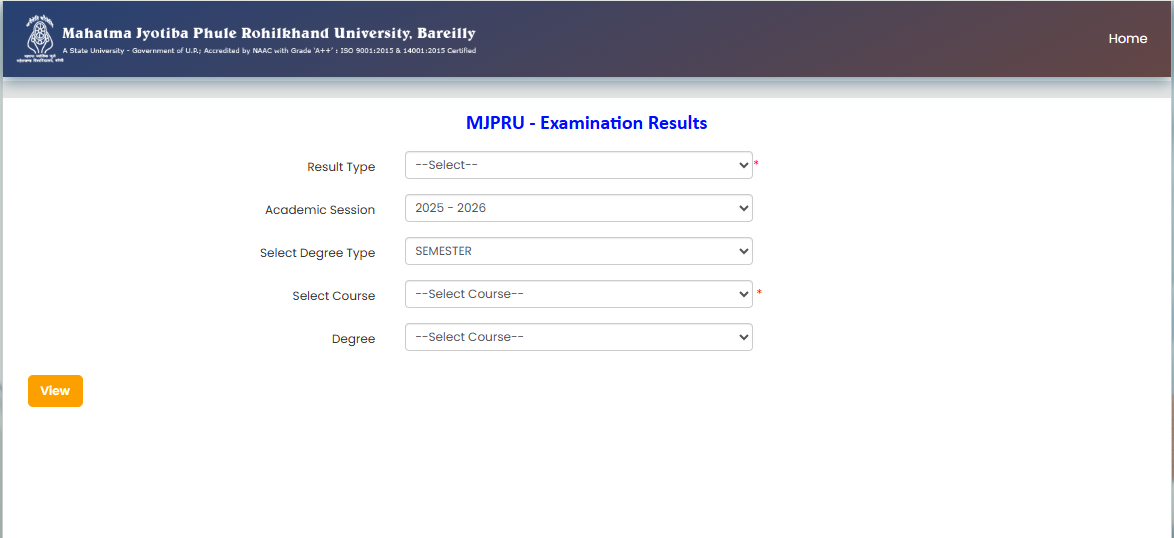This screenshot has width=1174, height=538.
Task: Click the Result Type label
Action: (x=341, y=167)
